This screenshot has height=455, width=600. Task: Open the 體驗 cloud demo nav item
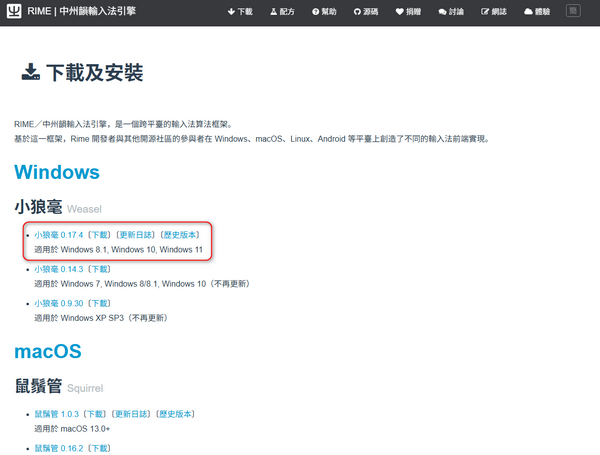coord(537,12)
